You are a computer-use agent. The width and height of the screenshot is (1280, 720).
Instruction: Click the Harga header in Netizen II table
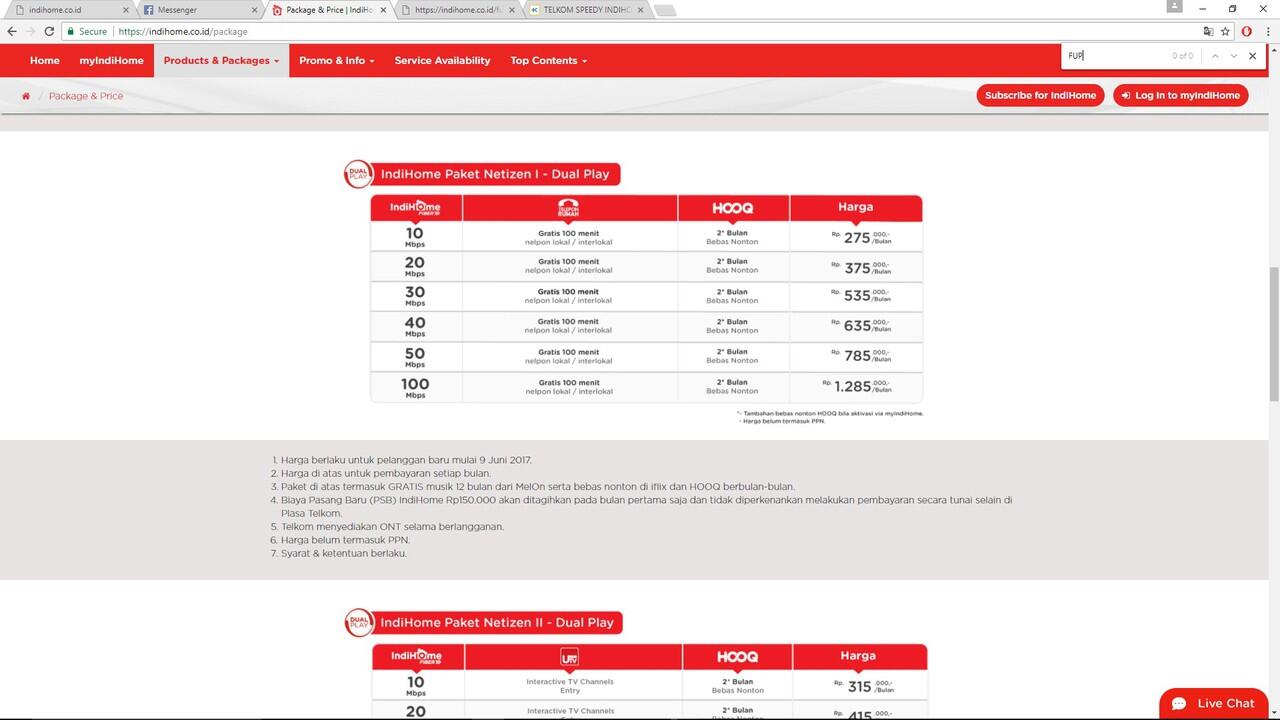pos(858,656)
